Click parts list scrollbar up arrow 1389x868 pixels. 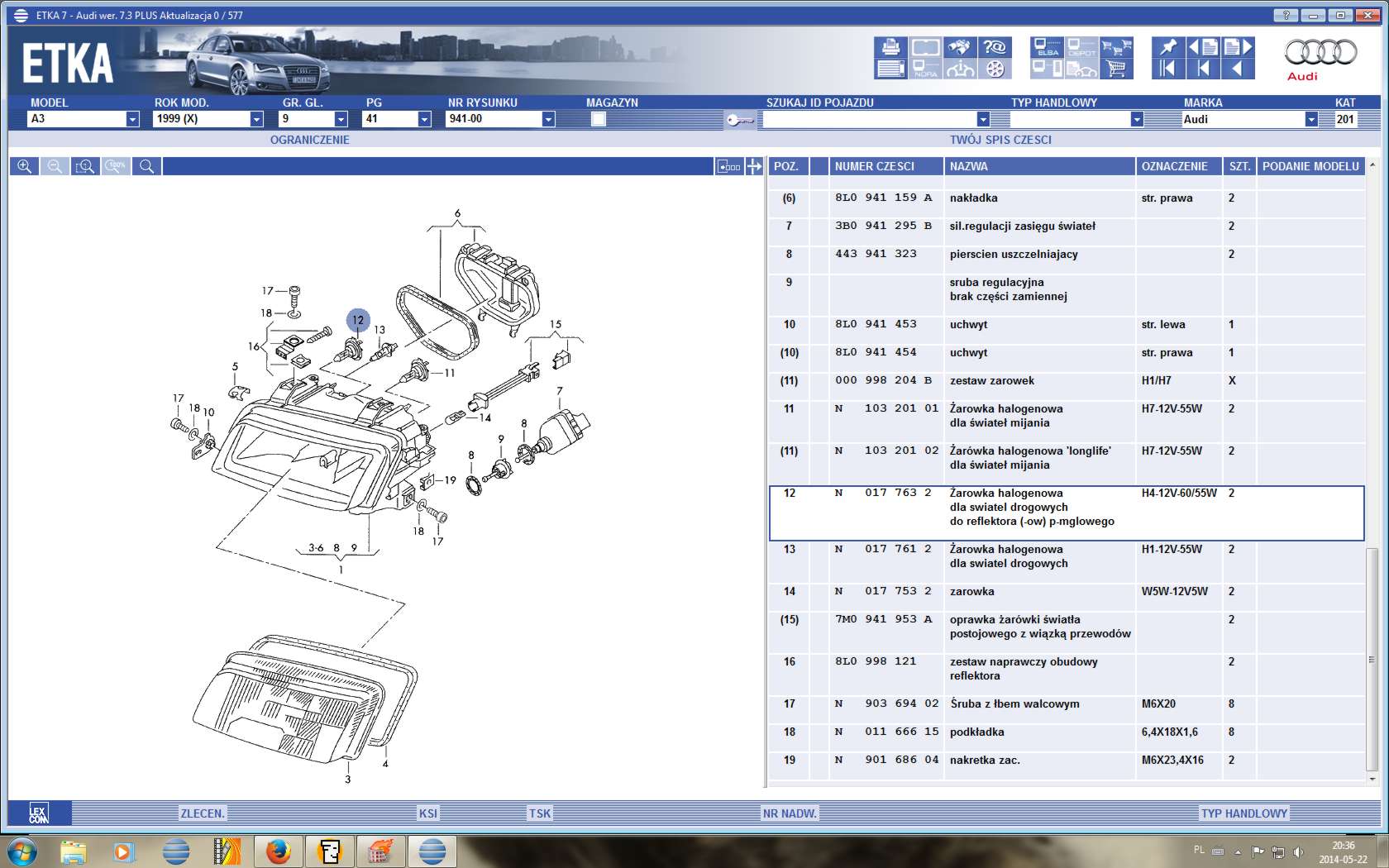click(1372, 166)
